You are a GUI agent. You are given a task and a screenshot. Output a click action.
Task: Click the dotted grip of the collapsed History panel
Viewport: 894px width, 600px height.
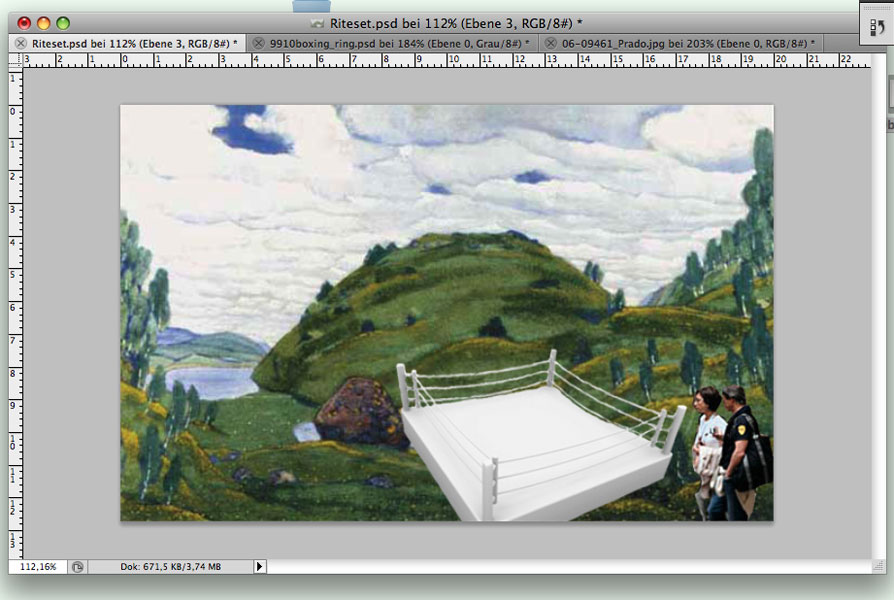click(x=876, y=8)
